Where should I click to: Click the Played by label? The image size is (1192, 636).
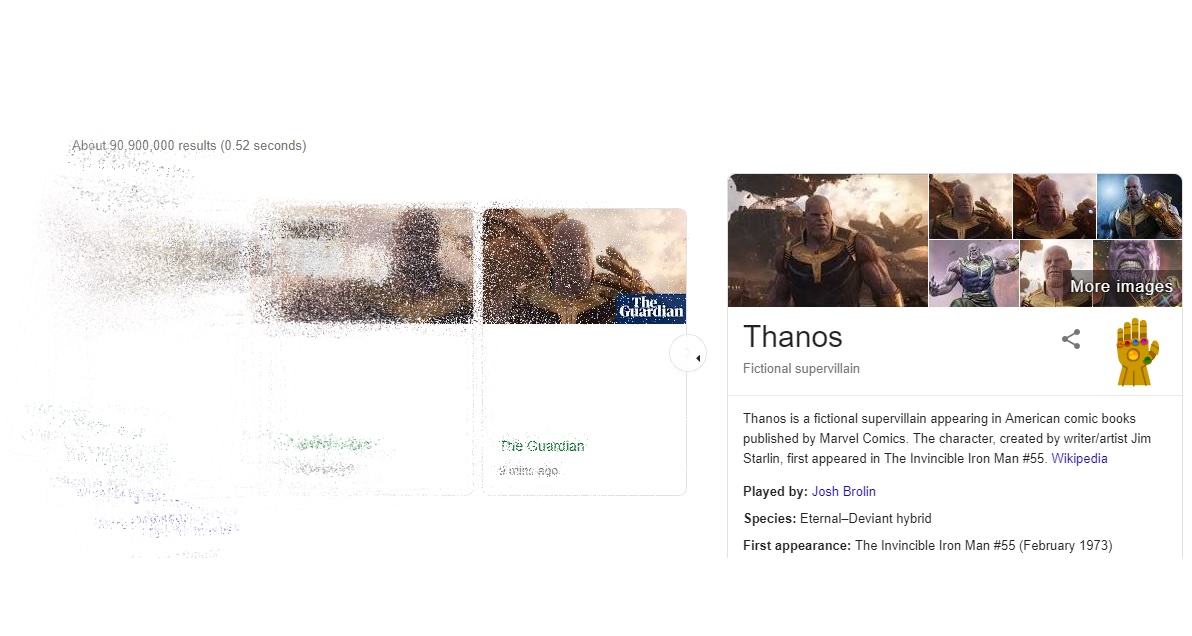pos(775,491)
